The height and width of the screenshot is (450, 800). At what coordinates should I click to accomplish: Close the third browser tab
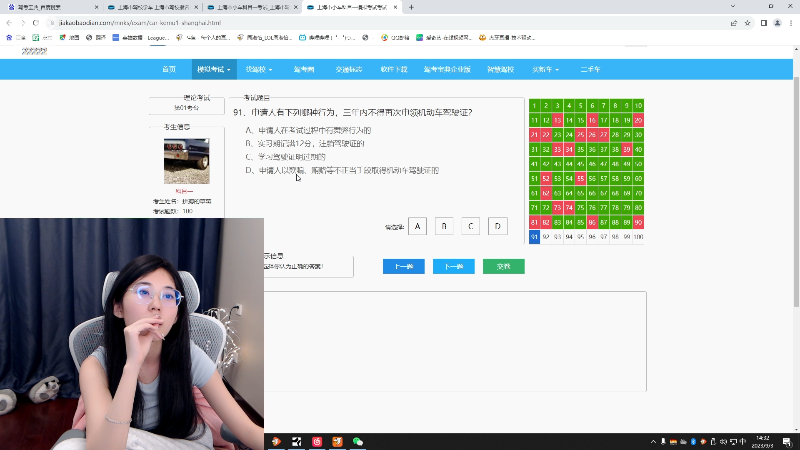(x=296, y=7)
